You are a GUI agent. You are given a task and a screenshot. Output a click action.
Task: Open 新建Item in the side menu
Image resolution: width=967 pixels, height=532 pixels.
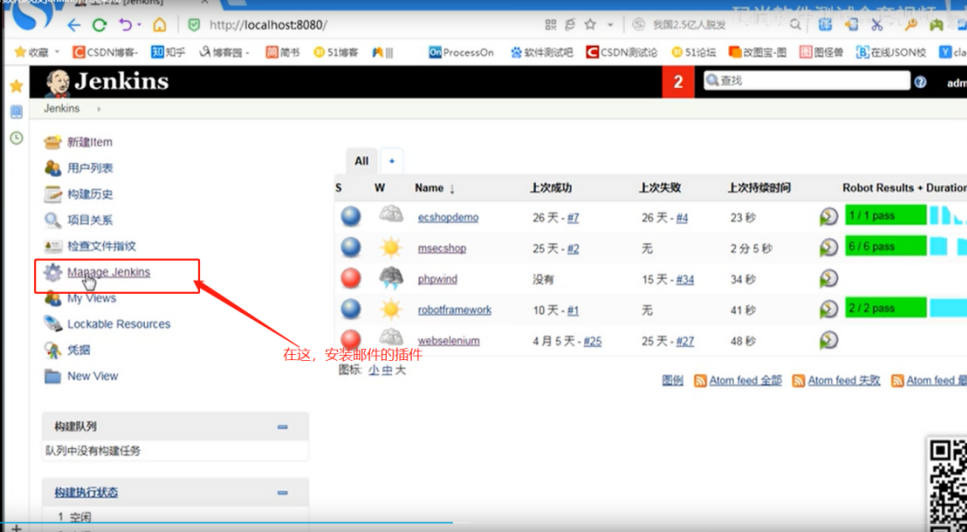point(89,142)
